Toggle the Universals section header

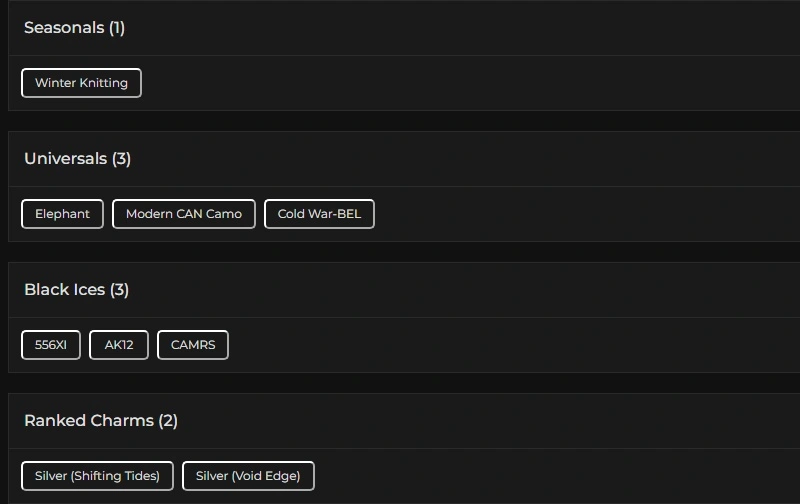[65, 159]
